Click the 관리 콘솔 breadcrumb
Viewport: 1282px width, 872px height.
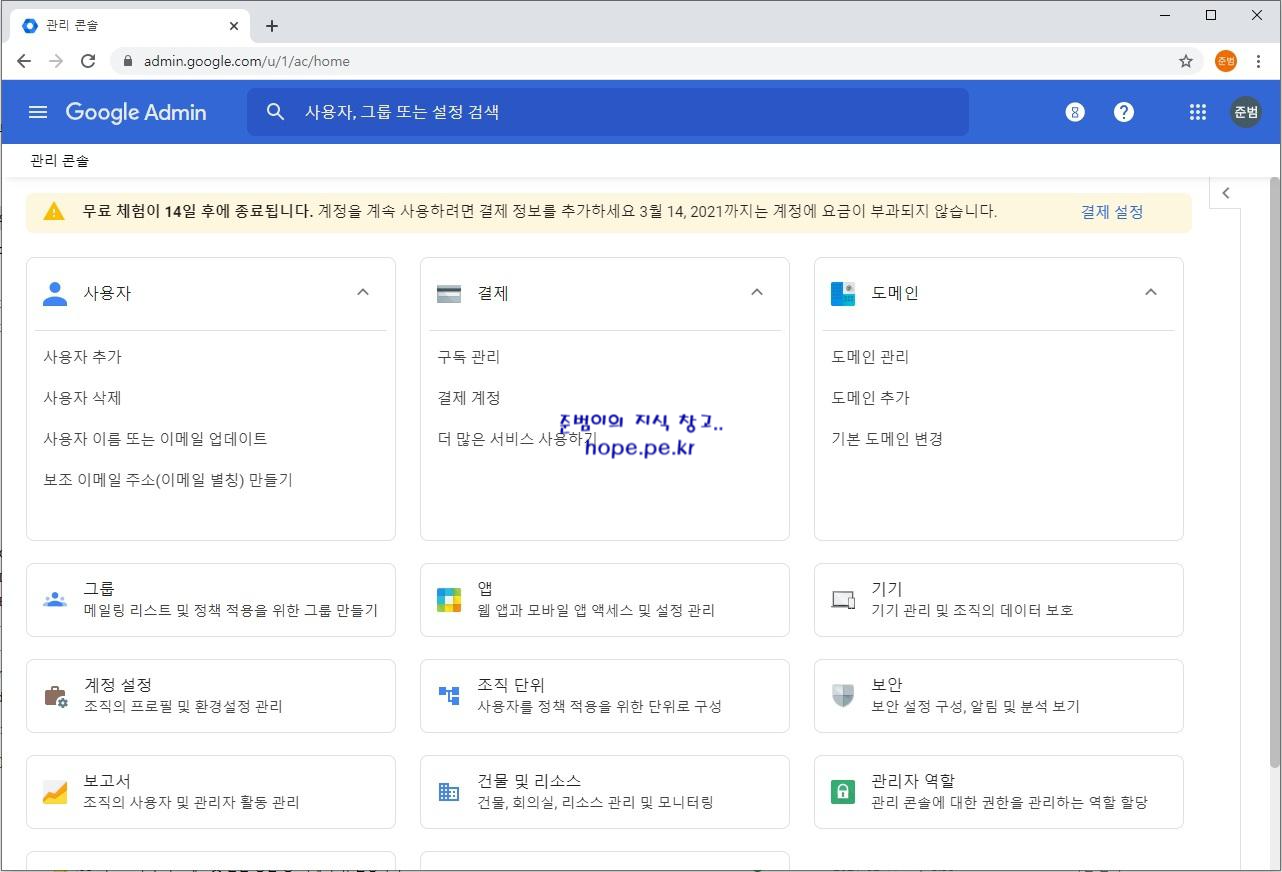tap(60, 161)
